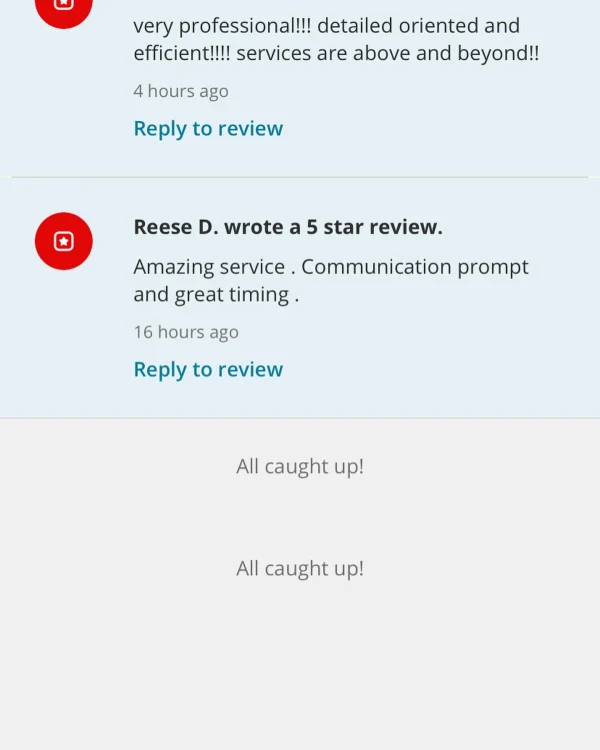Open the 'Reese D. wrote a 5 star review' heading

[x=288, y=227]
